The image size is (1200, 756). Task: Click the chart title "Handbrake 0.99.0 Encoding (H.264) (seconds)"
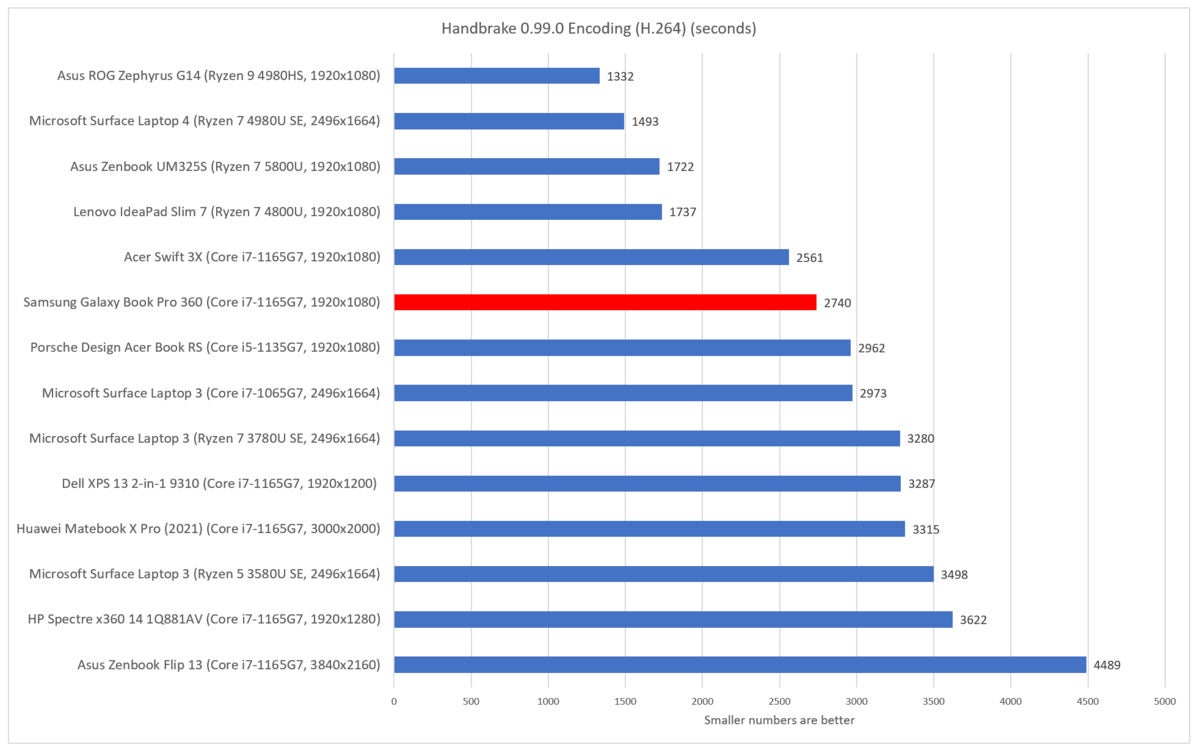point(598,28)
